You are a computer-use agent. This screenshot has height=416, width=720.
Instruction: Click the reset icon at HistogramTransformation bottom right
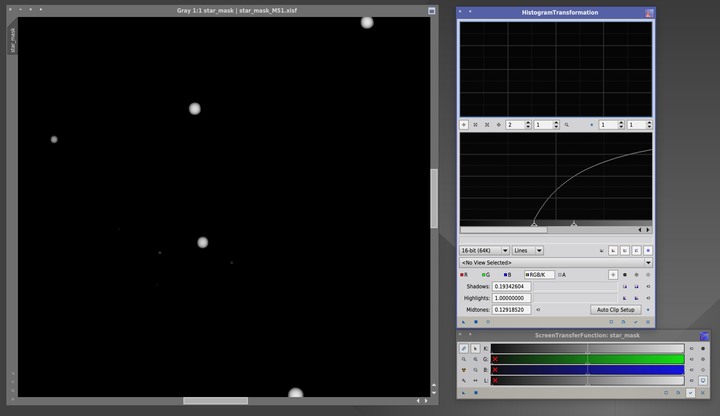(x=647, y=322)
